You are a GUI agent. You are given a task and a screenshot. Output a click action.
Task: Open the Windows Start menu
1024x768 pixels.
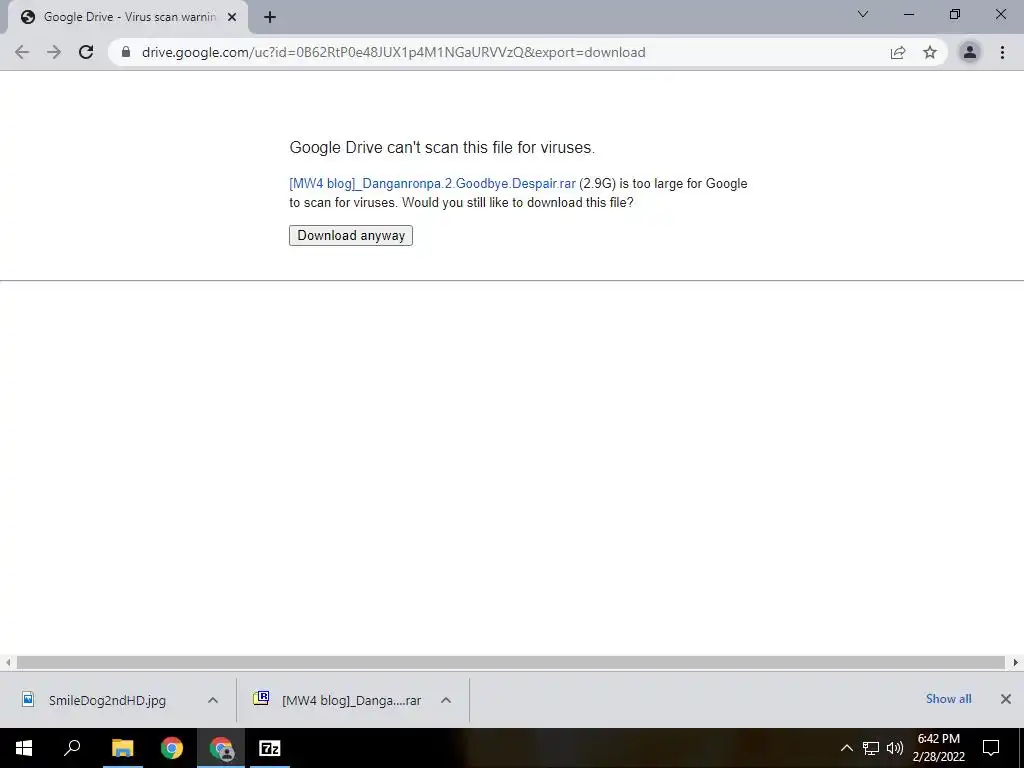click(24, 748)
